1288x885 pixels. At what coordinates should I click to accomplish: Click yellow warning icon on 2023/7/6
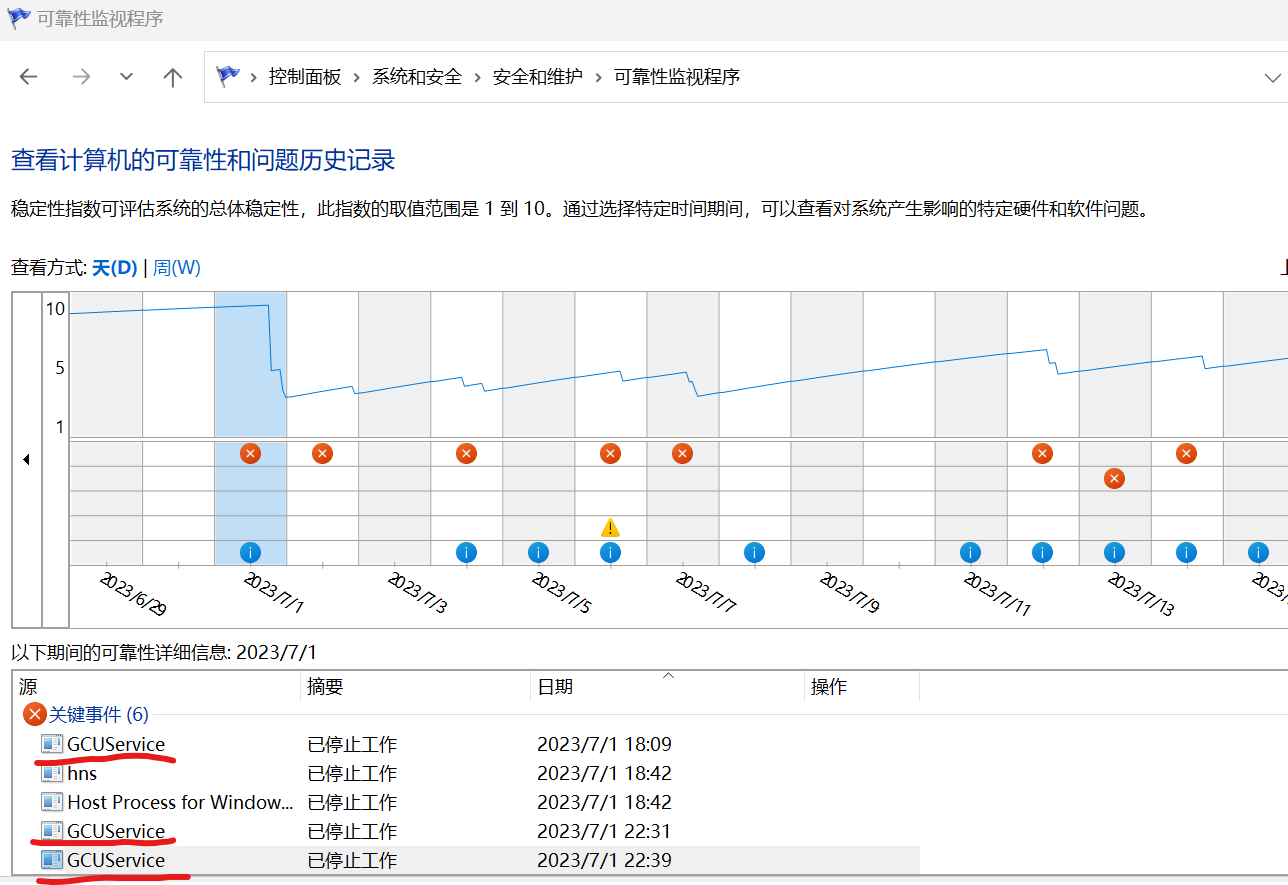pos(610,527)
